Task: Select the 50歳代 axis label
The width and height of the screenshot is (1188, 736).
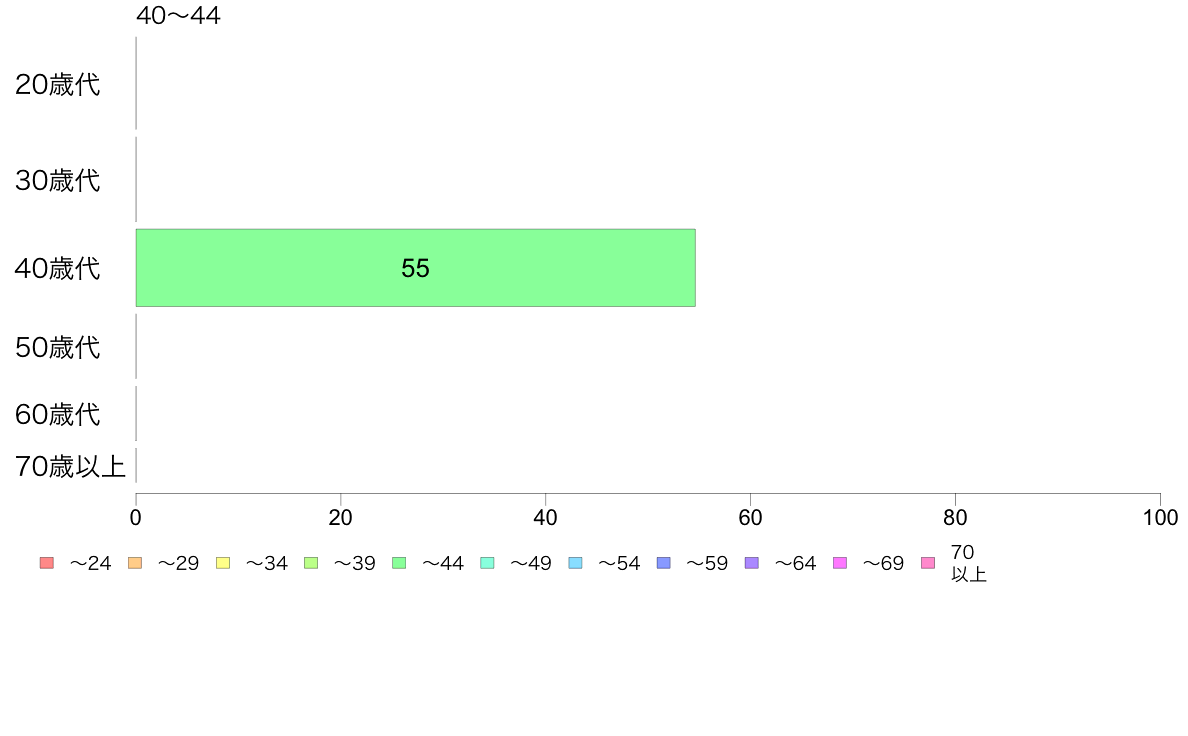Action: coord(58,347)
